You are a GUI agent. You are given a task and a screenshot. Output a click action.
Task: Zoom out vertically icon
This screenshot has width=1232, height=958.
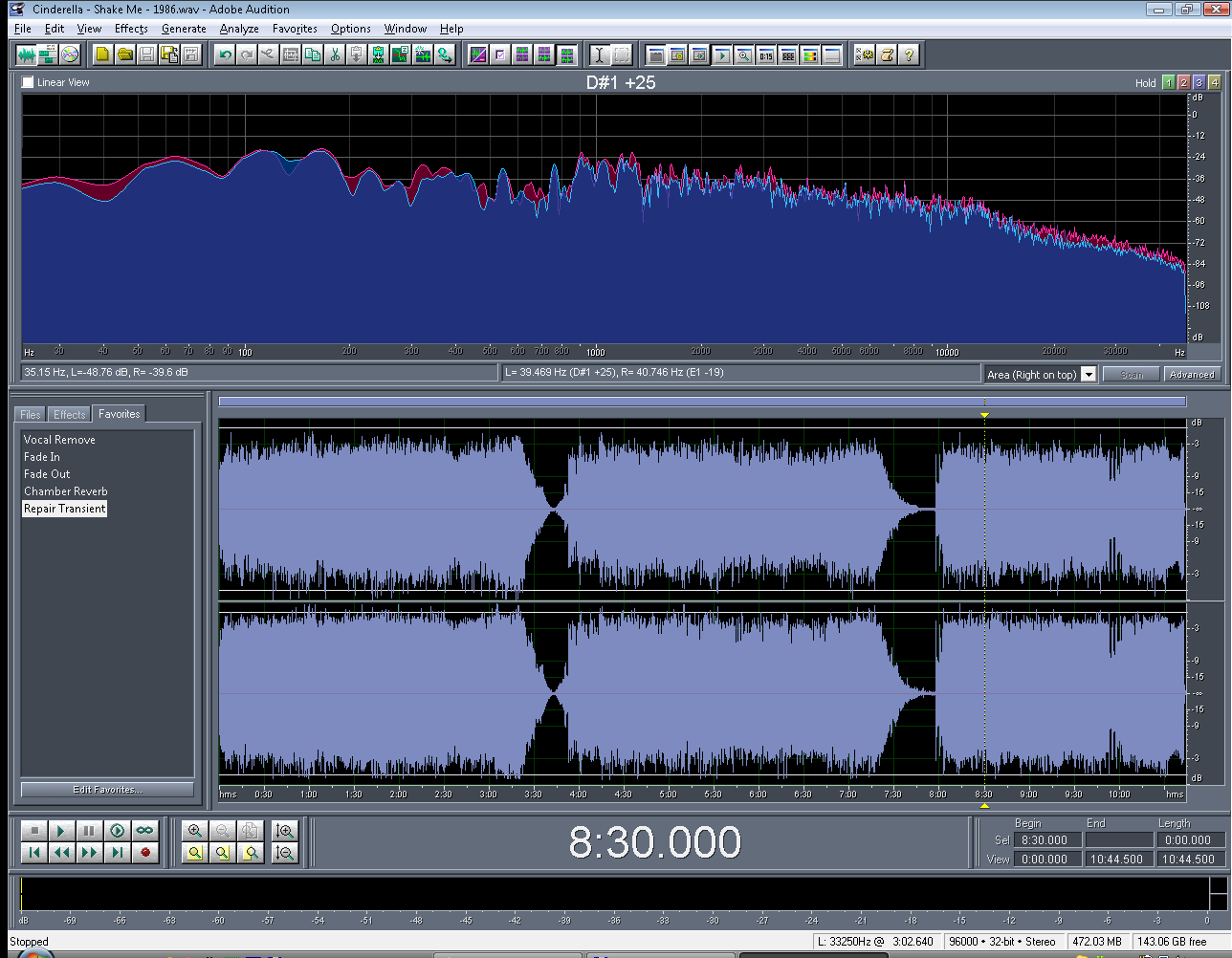285,852
